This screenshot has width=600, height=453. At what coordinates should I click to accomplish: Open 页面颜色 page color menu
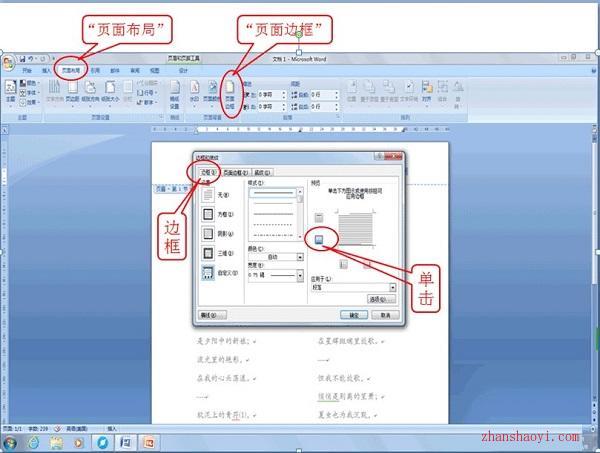pyautogui.click(x=212, y=92)
